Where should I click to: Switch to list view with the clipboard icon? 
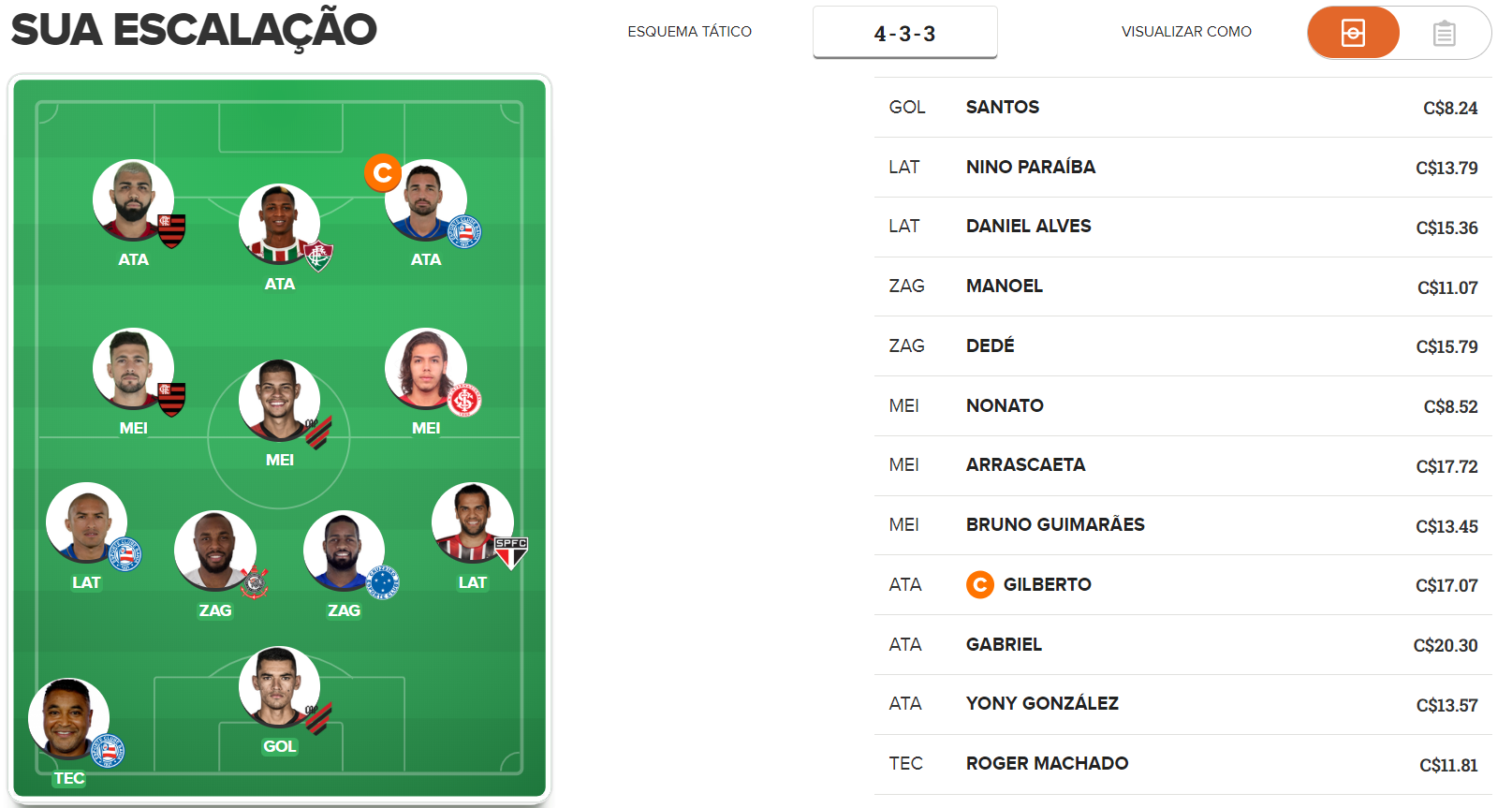tap(1444, 34)
